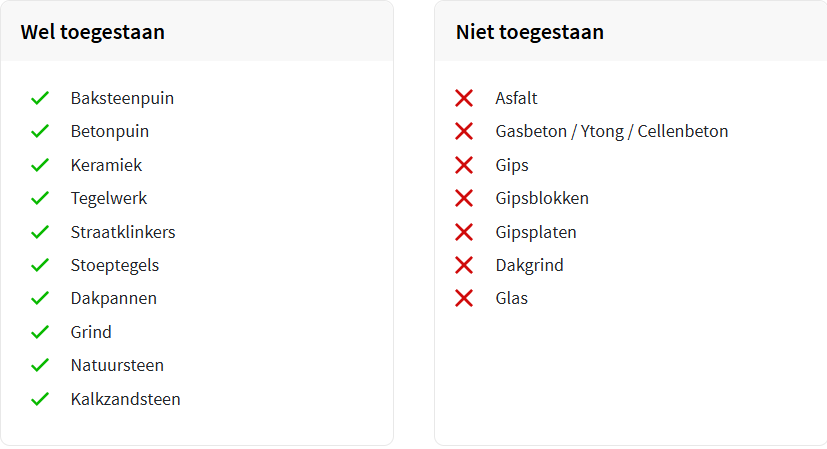Click the red X next to Gips

coord(464,165)
